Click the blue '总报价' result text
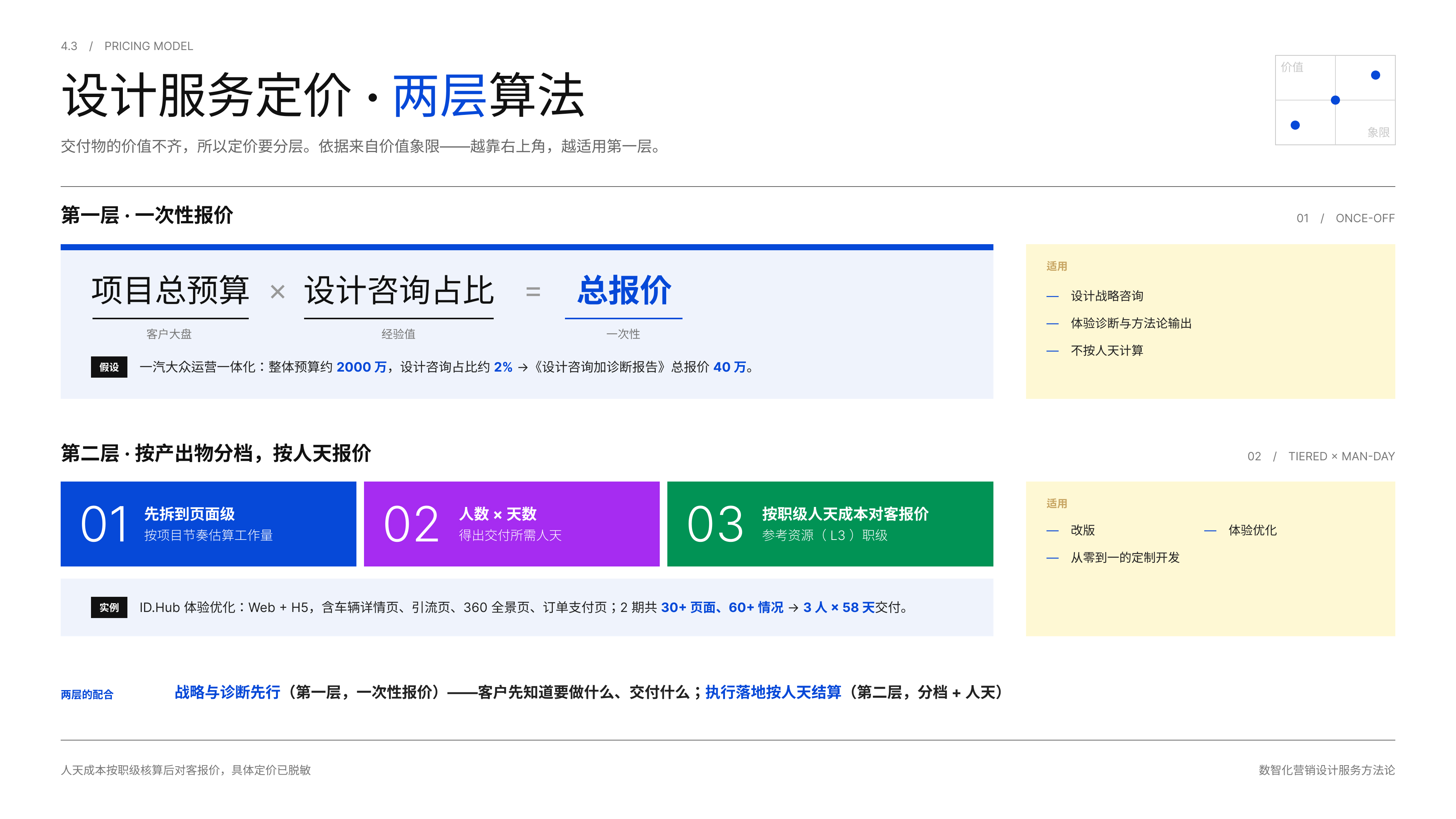Viewport: 1456px width, 819px height. 624,291
